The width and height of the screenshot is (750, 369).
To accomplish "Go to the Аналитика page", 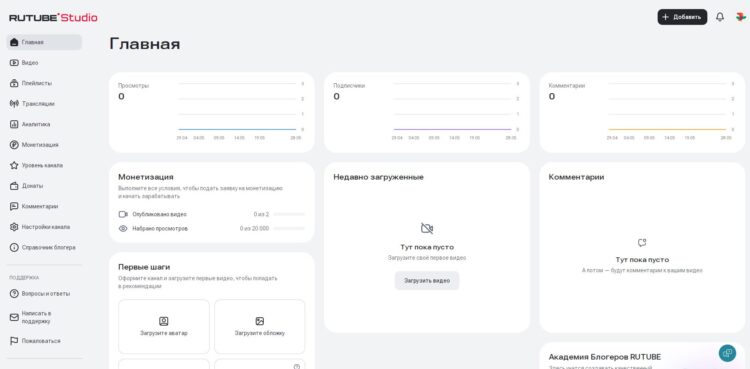I will pos(44,124).
